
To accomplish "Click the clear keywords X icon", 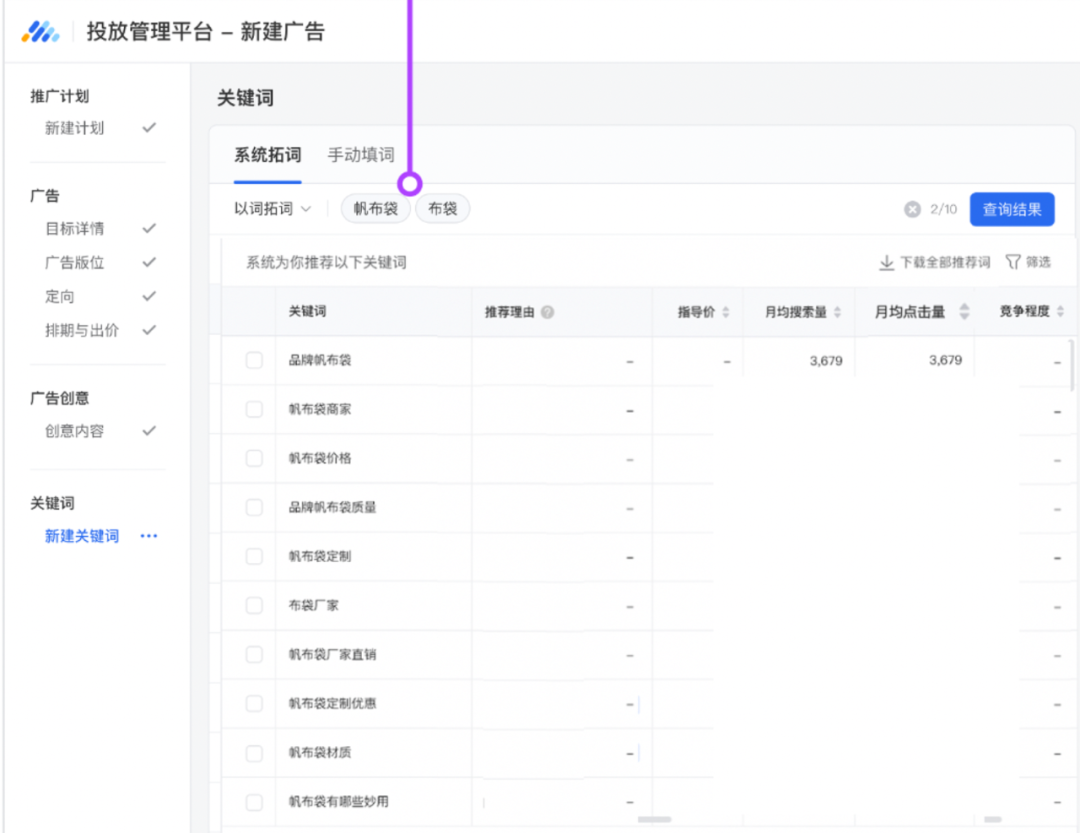I will (912, 210).
